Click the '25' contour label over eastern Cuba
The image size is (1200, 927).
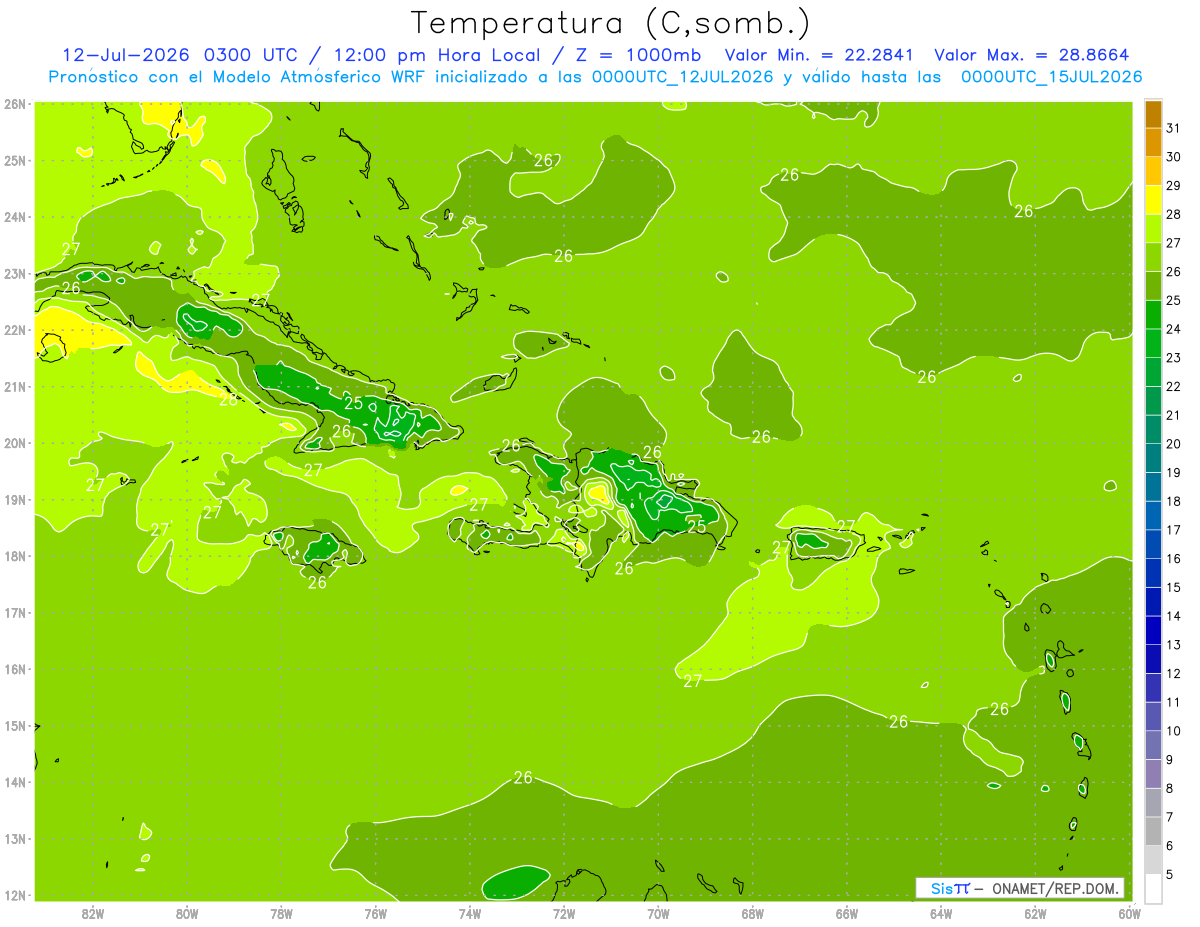click(x=353, y=403)
